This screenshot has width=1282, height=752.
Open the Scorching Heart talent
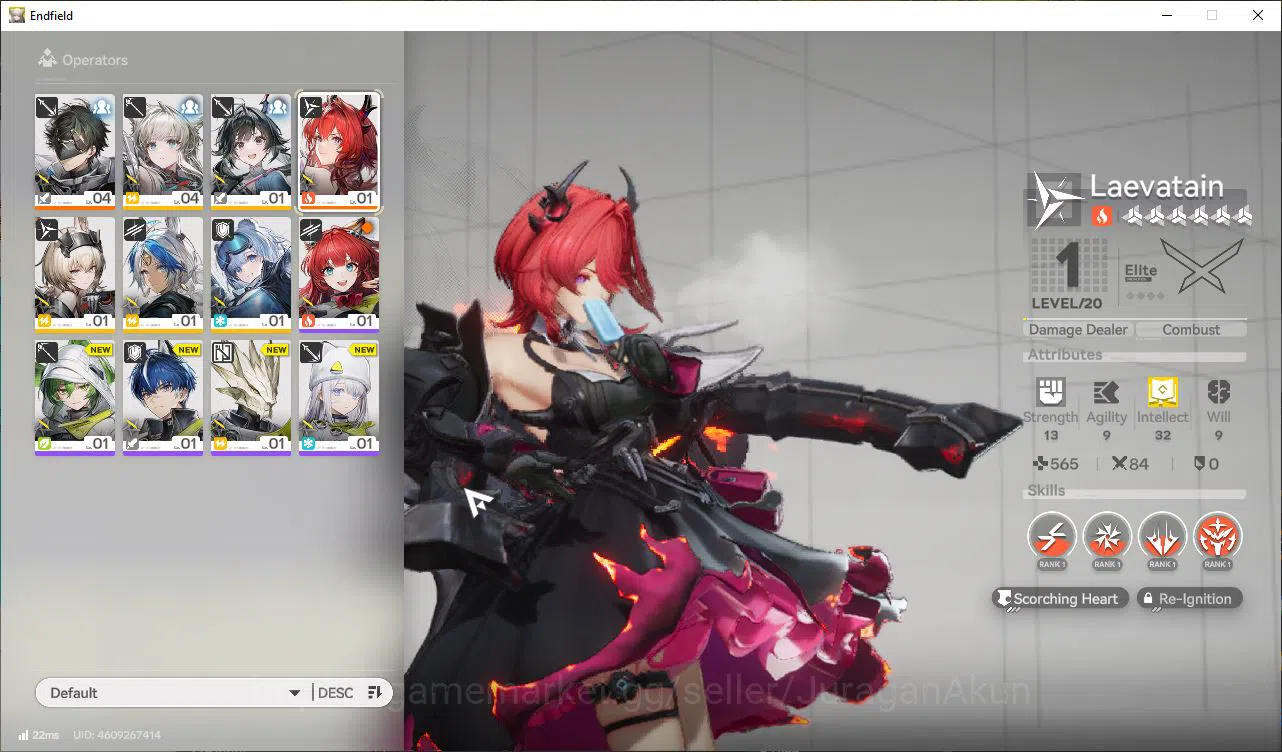click(1061, 599)
